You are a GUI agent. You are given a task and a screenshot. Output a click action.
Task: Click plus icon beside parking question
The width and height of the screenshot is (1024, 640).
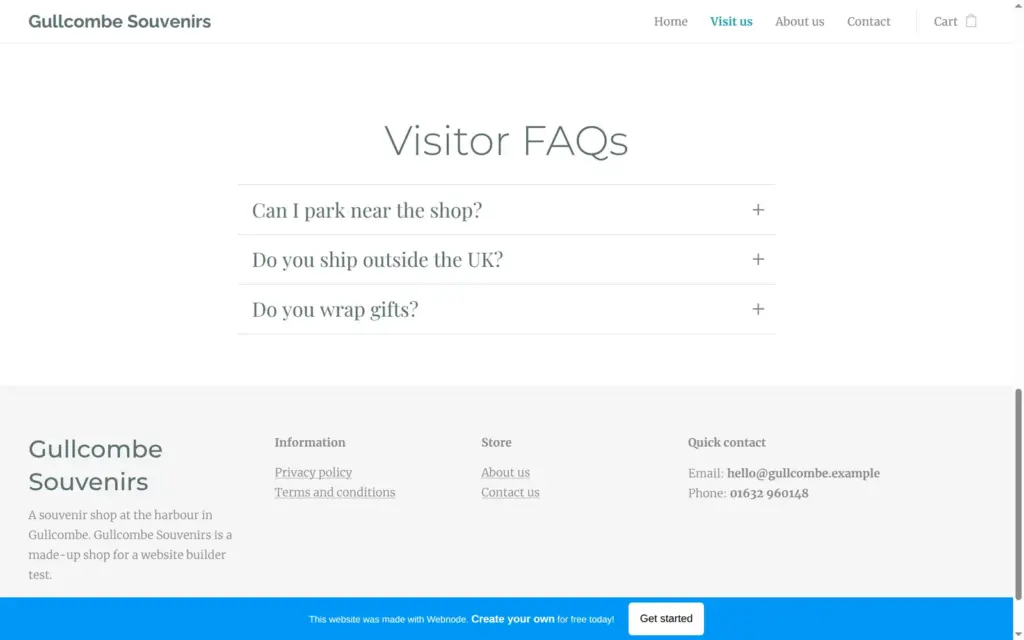[x=758, y=210]
